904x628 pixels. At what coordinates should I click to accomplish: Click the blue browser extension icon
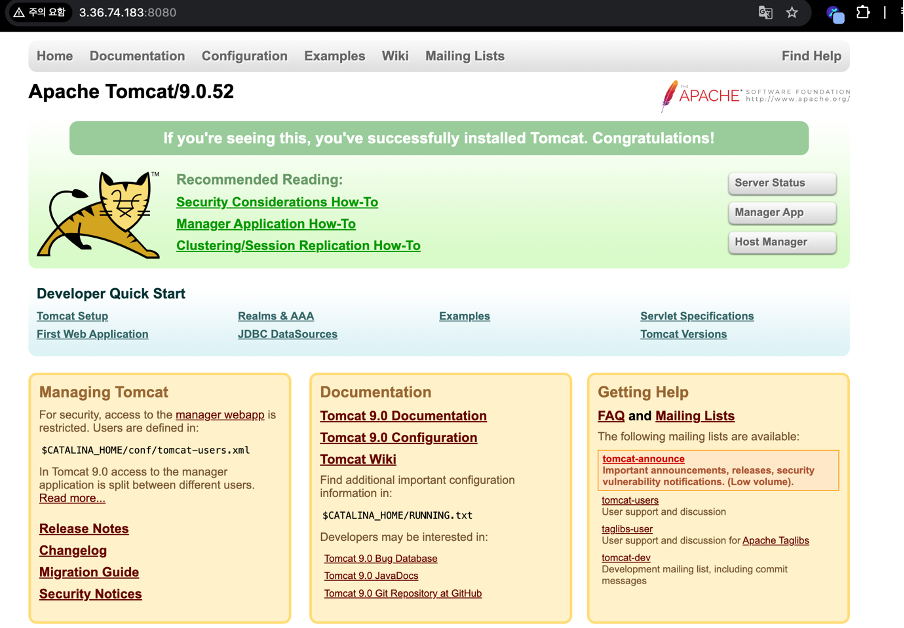pos(835,13)
